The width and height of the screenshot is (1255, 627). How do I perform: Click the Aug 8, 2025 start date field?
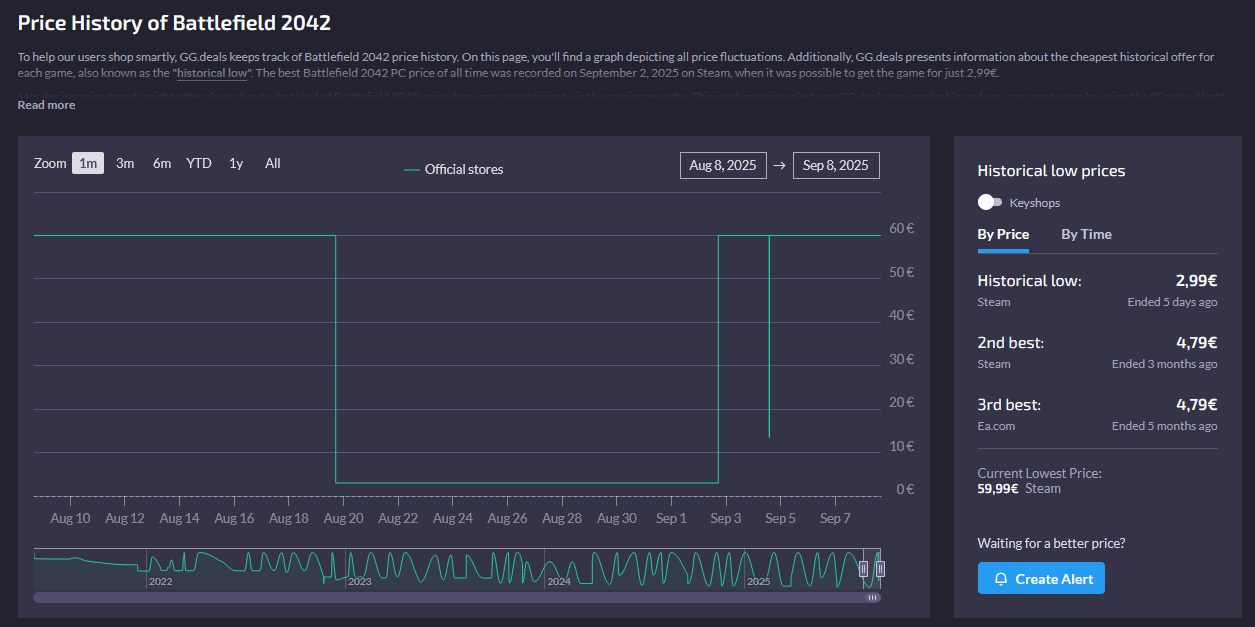(x=724, y=166)
